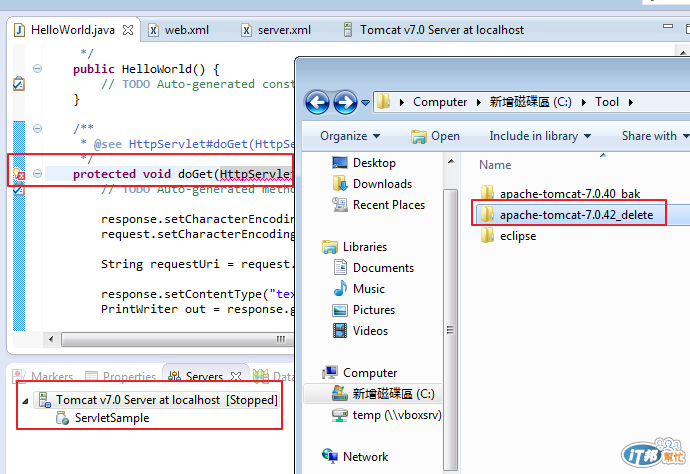Open the Pictures library
The image size is (690, 474).
pyautogui.click(x=363, y=310)
